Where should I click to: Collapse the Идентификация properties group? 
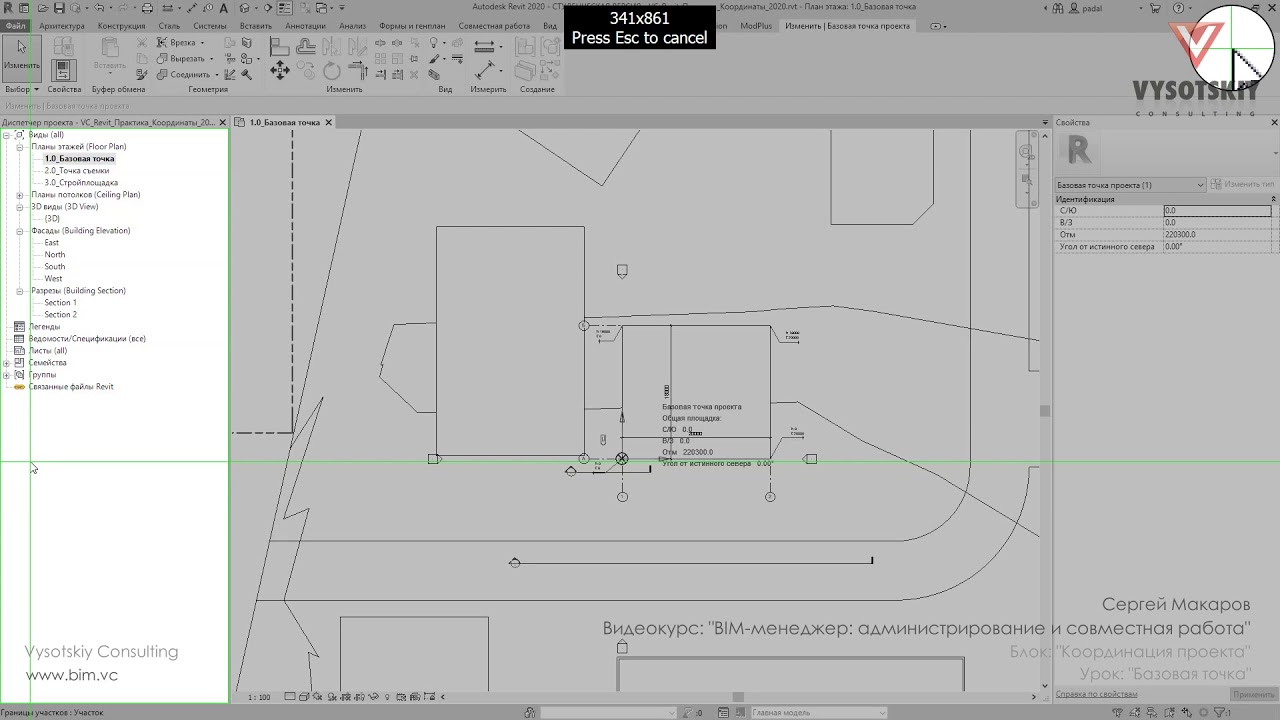click(1272, 200)
